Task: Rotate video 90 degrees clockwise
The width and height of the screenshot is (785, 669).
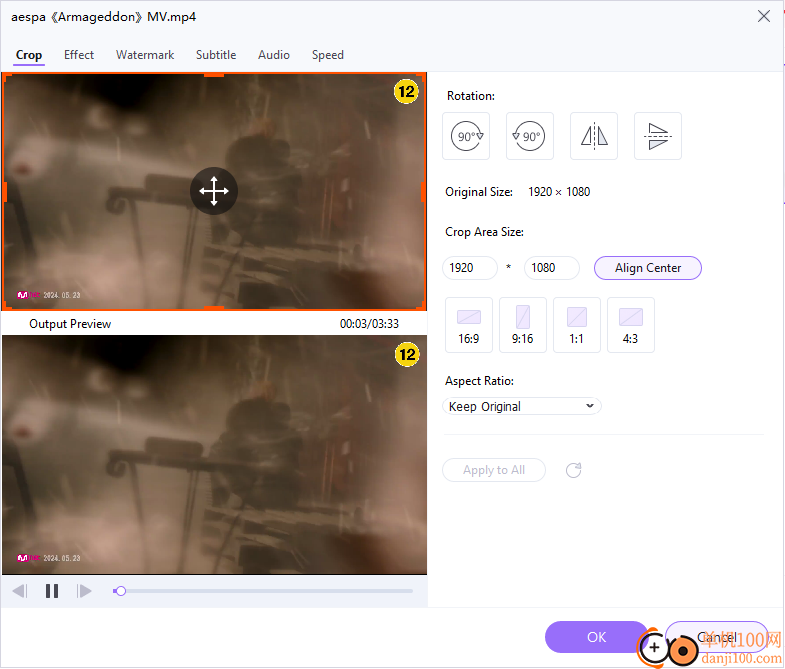Action: 466,136
